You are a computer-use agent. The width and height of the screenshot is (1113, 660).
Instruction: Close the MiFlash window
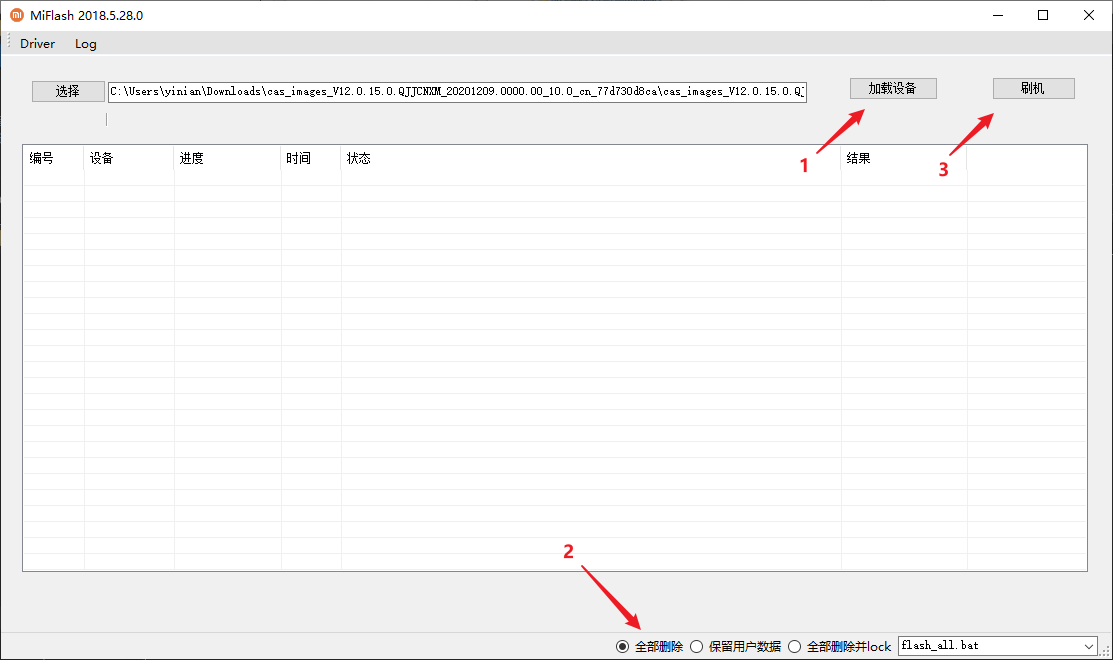click(x=1089, y=15)
